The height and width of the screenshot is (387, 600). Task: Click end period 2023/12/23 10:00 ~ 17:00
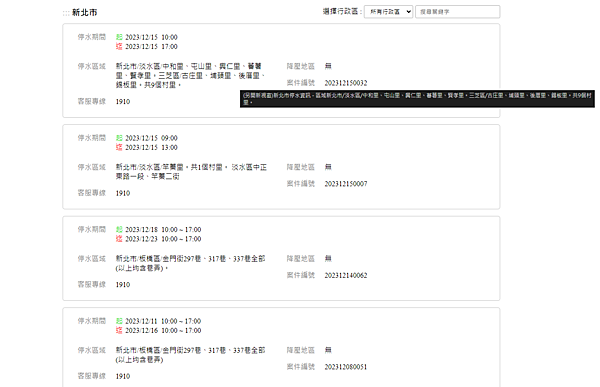163,239
